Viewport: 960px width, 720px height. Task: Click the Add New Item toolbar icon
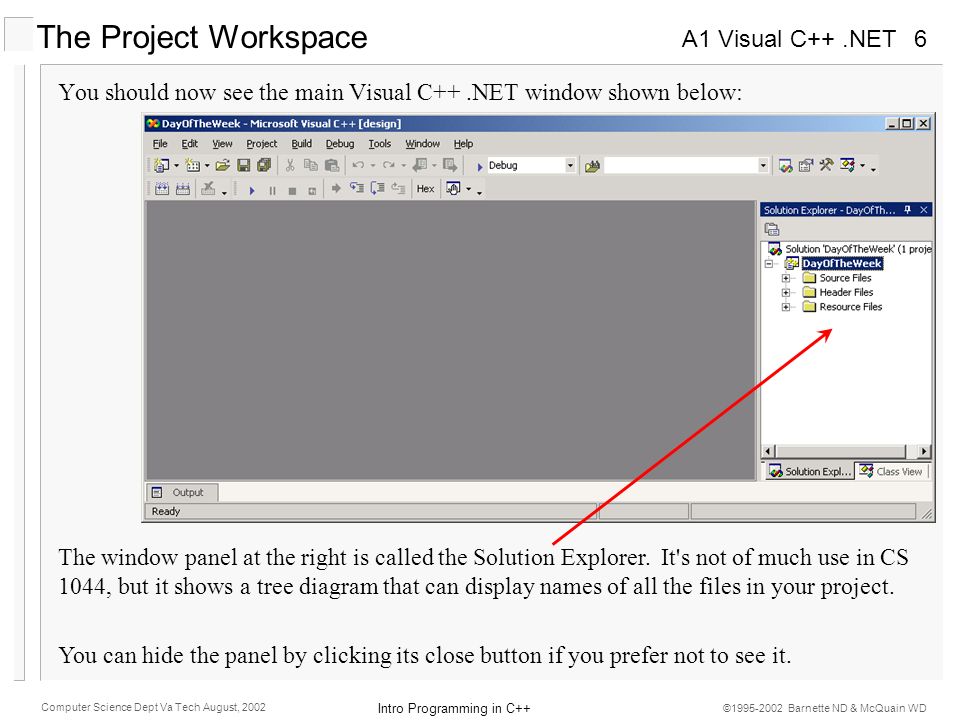coord(193,165)
